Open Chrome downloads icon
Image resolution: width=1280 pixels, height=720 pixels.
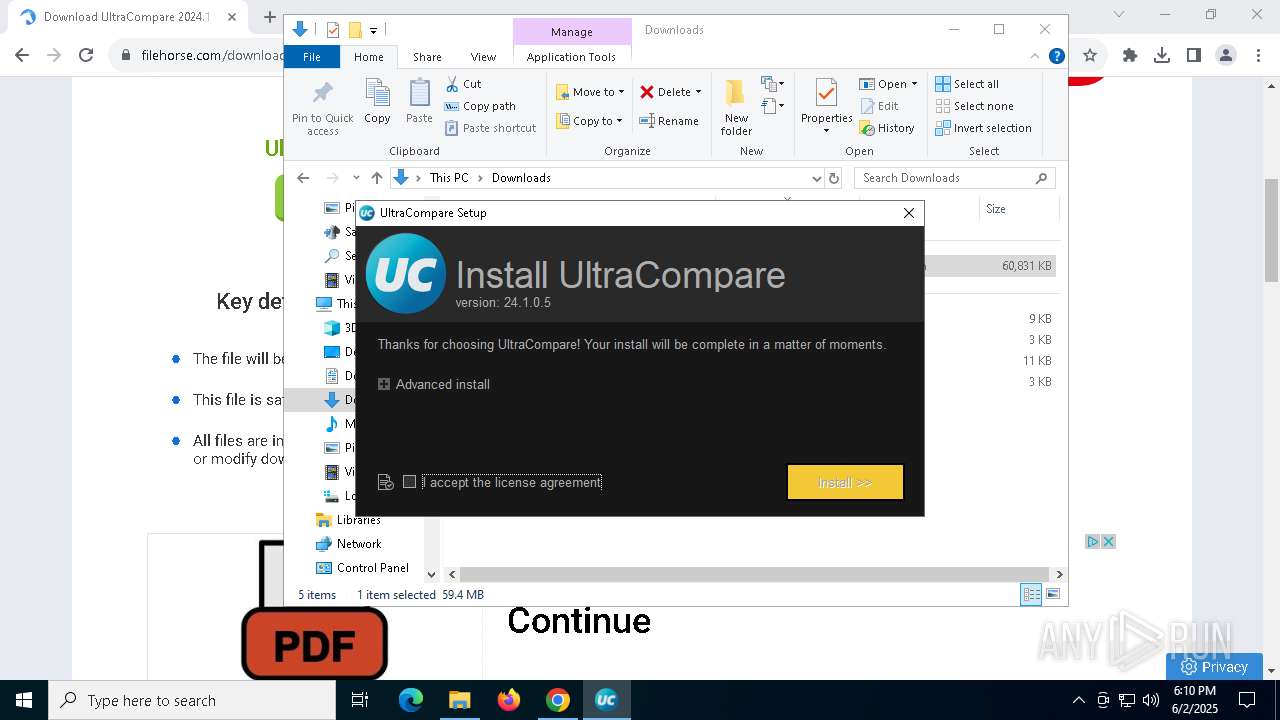click(1161, 56)
